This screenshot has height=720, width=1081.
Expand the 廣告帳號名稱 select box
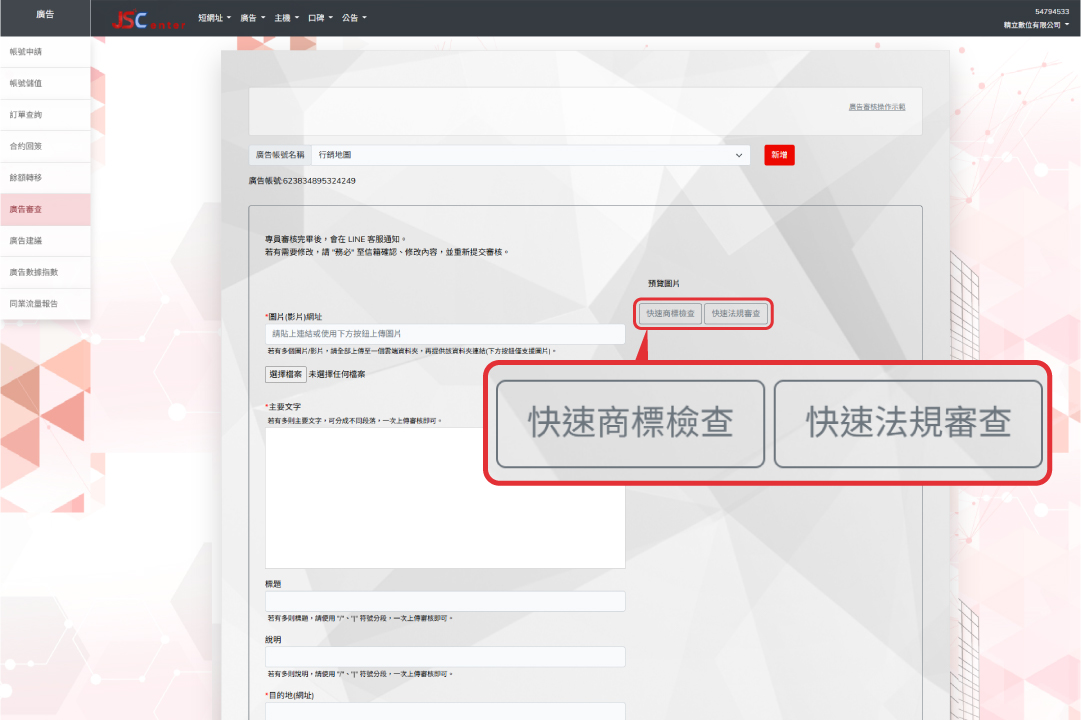(x=530, y=155)
